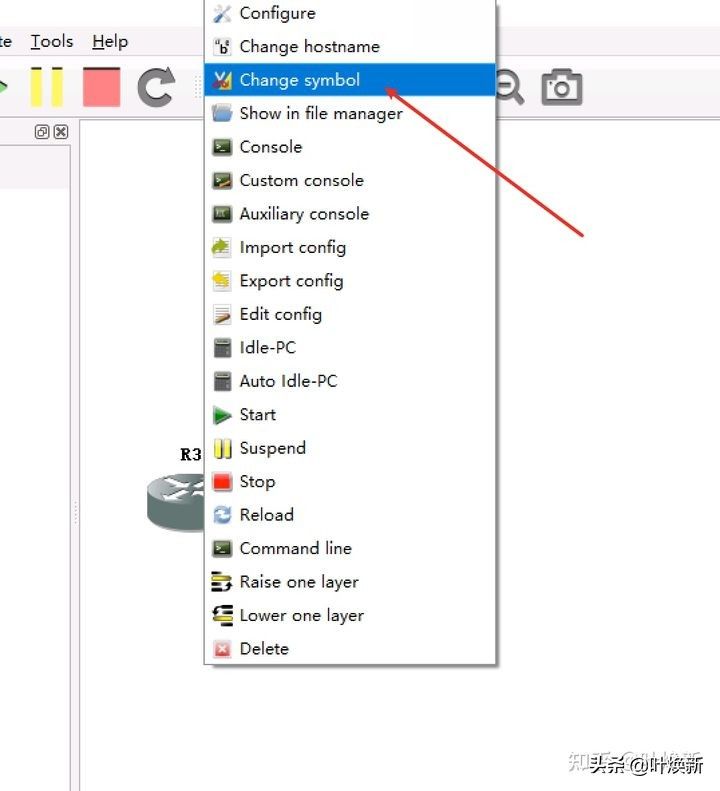Click the red Stop all nodes toolbar icon
The height and width of the screenshot is (791, 720).
[101, 87]
